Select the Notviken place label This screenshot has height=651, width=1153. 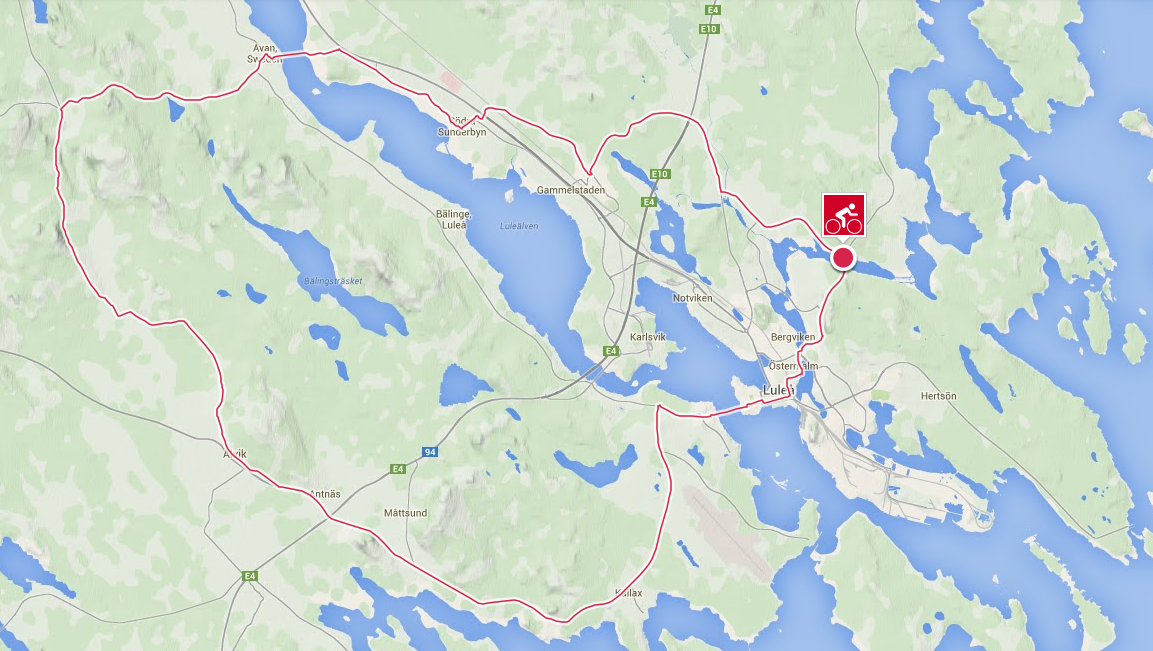(693, 298)
